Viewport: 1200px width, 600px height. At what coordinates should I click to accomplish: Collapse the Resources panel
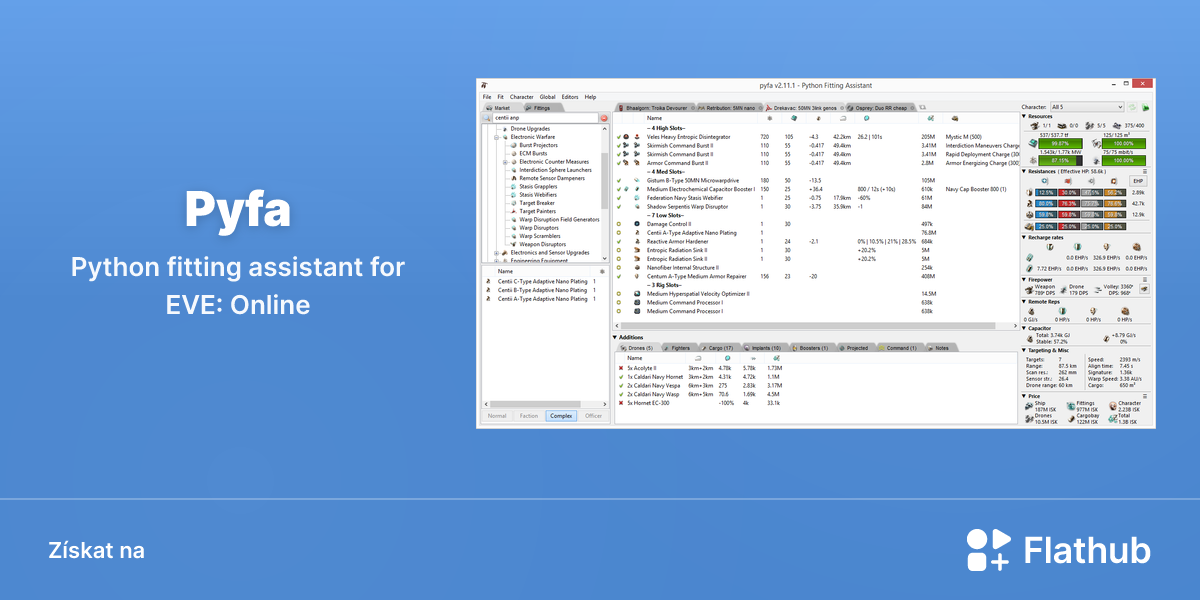pyautogui.click(x=1024, y=116)
